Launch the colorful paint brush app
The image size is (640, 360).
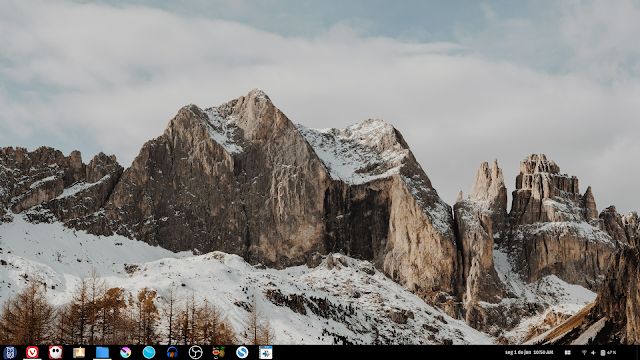click(x=125, y=352)
